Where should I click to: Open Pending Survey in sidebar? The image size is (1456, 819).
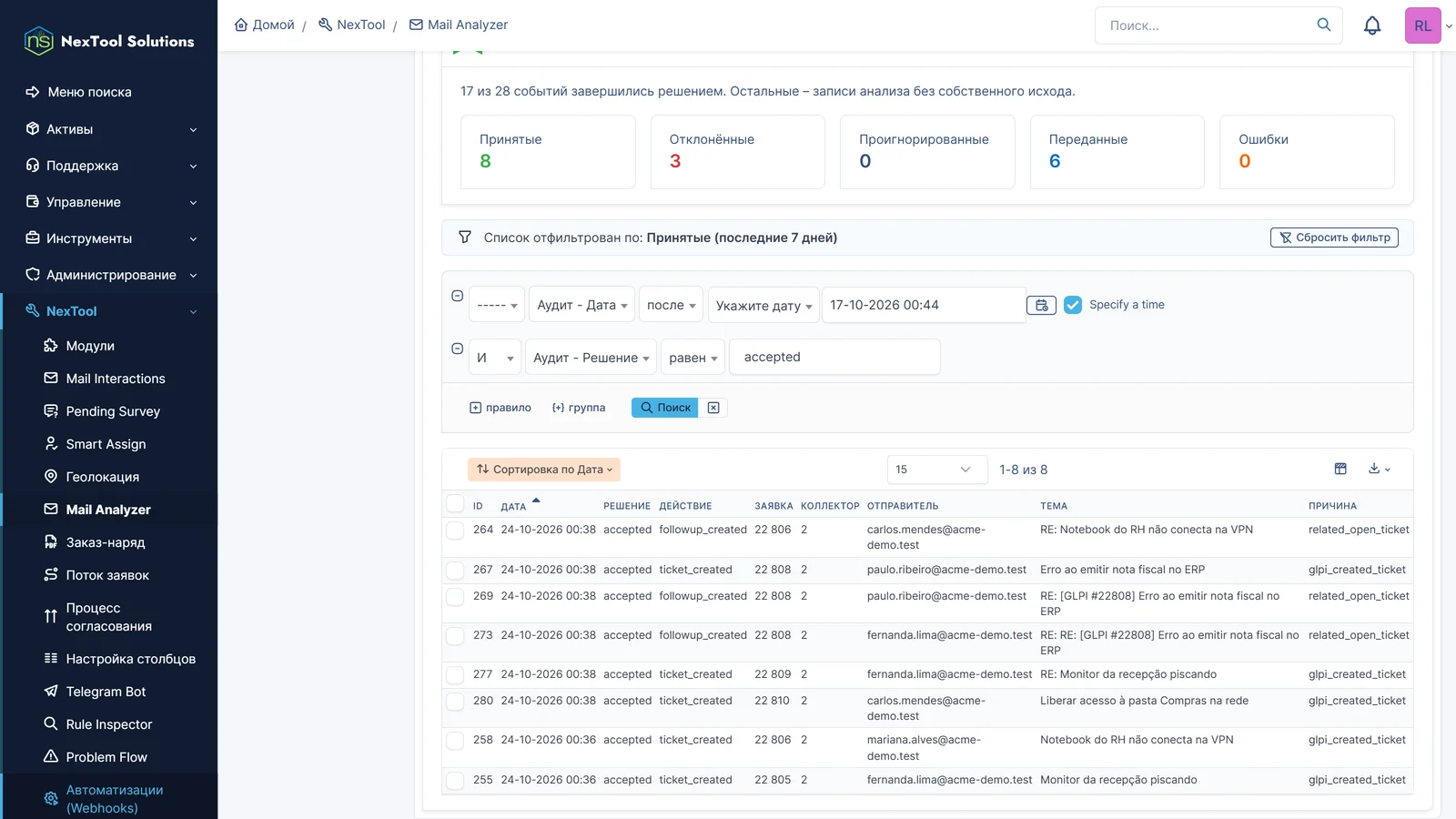pos(113,411)
